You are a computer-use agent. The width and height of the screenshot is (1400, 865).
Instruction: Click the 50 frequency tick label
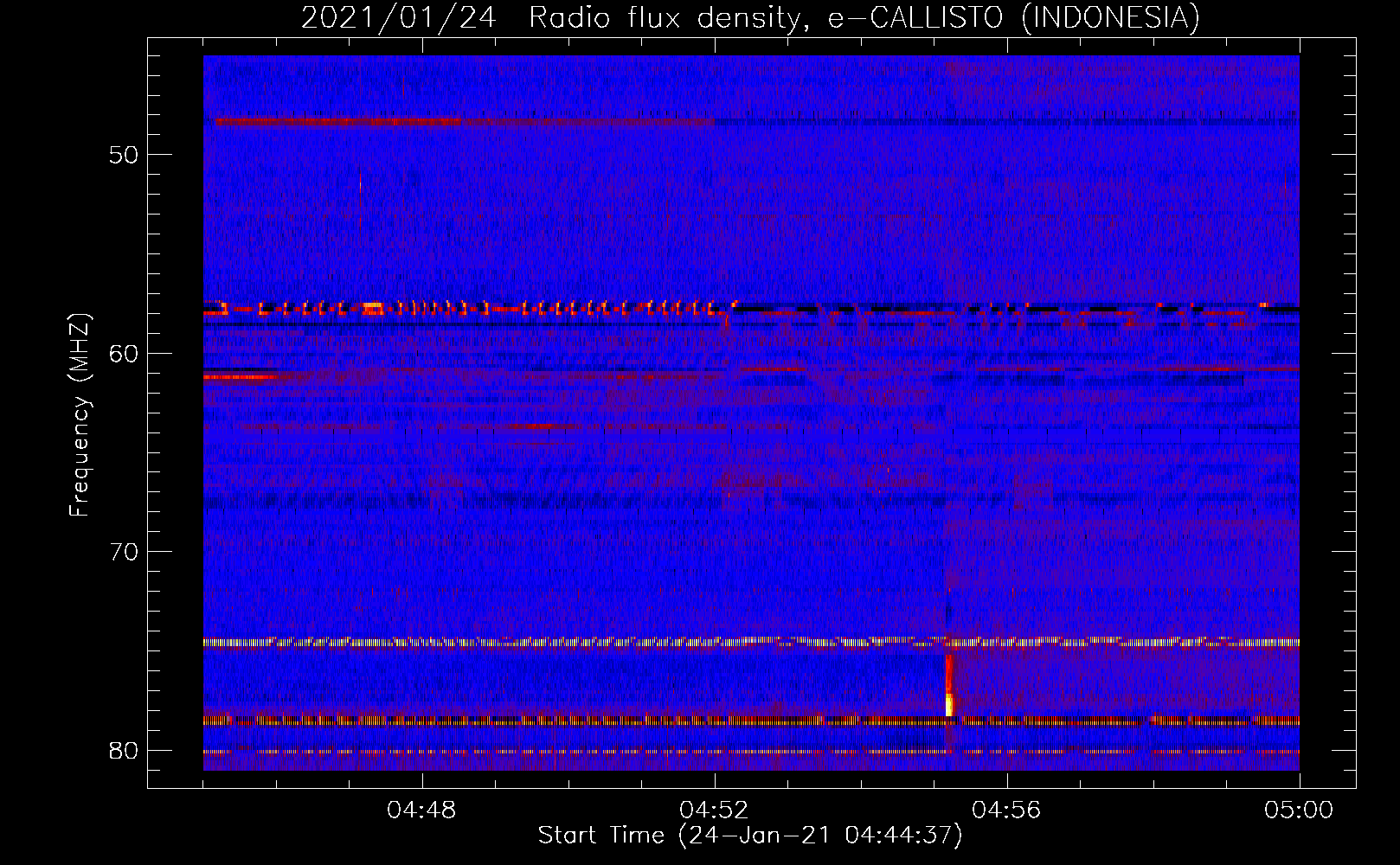click(124, 155)
